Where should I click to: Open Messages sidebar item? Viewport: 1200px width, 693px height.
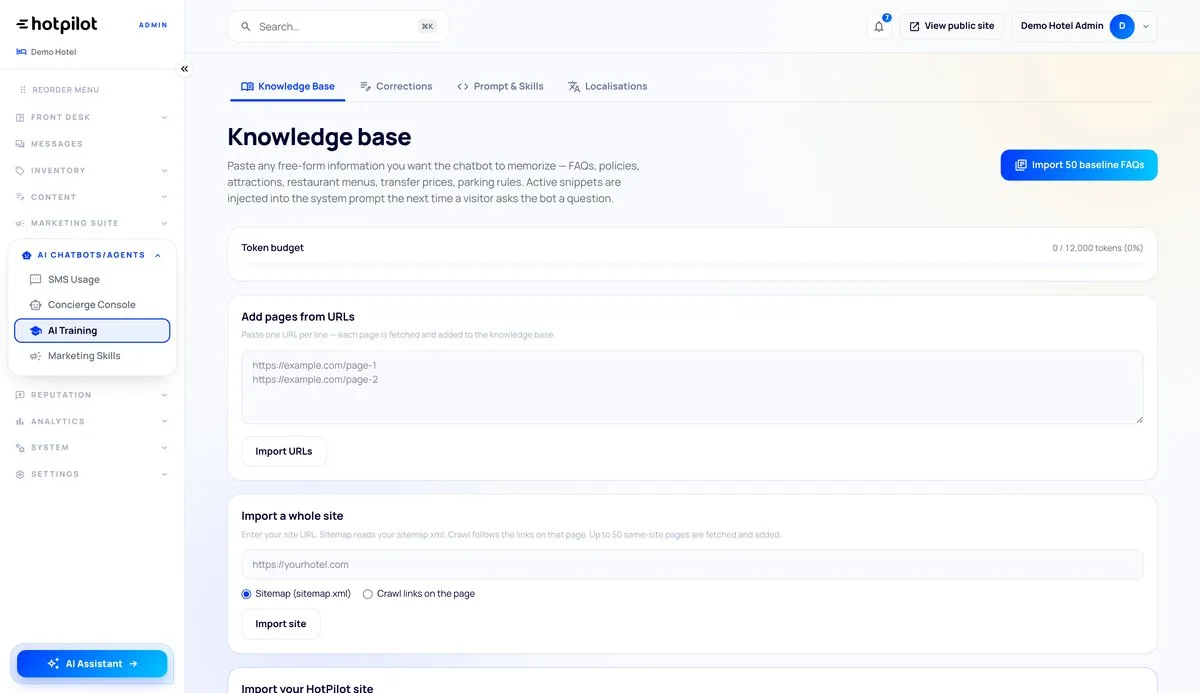[92, 144]
